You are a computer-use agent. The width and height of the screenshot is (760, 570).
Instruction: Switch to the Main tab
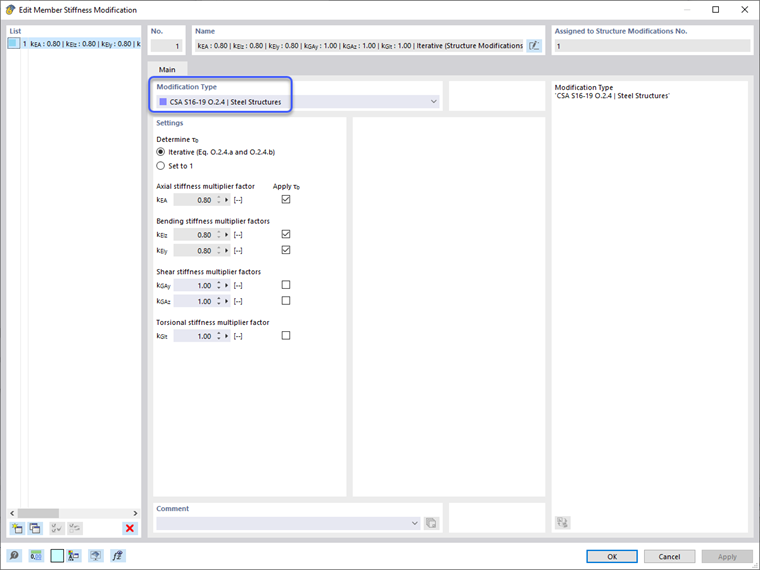point(167,69)
